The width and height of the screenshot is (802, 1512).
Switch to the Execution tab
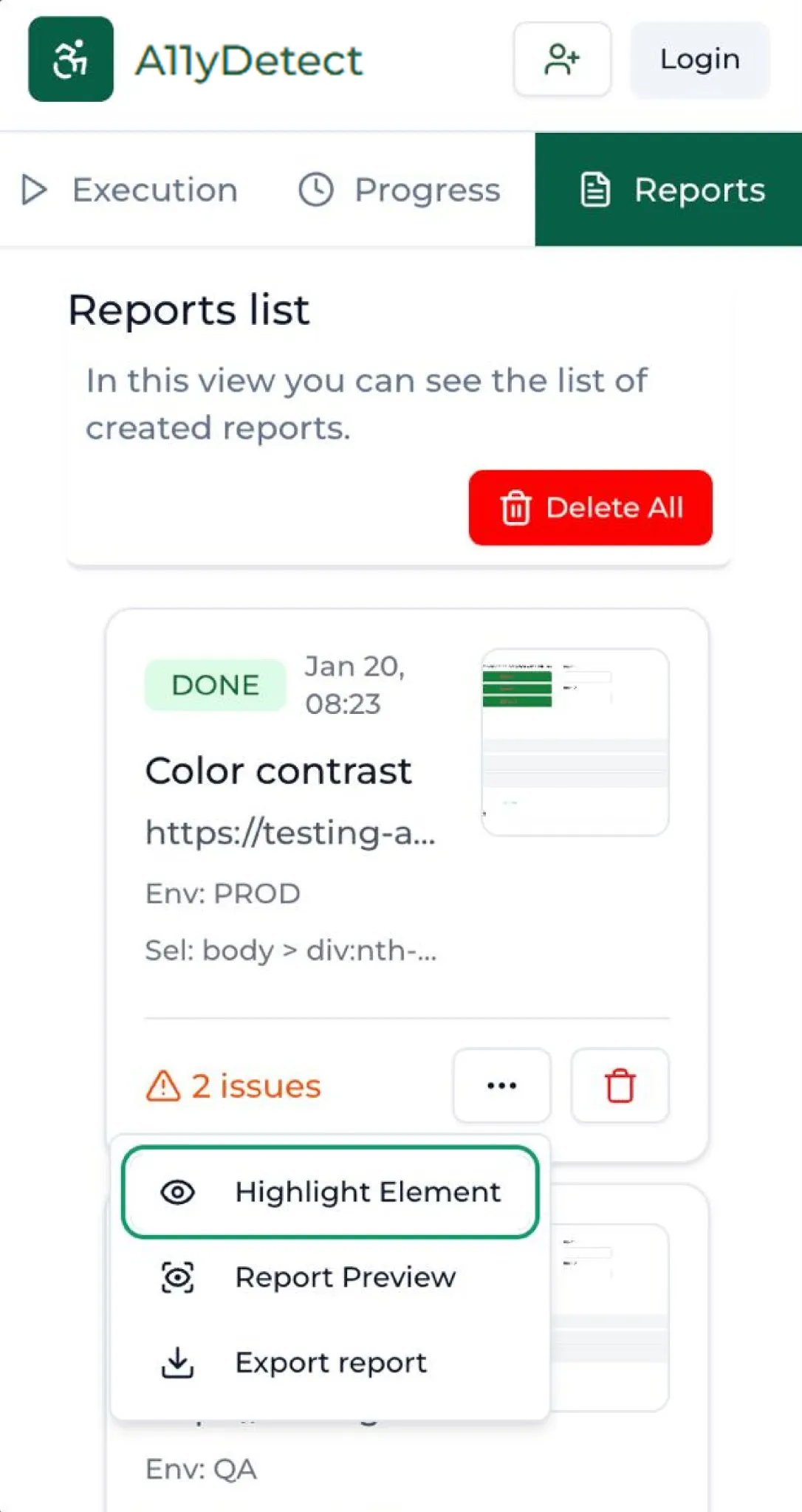pos(130,190)
